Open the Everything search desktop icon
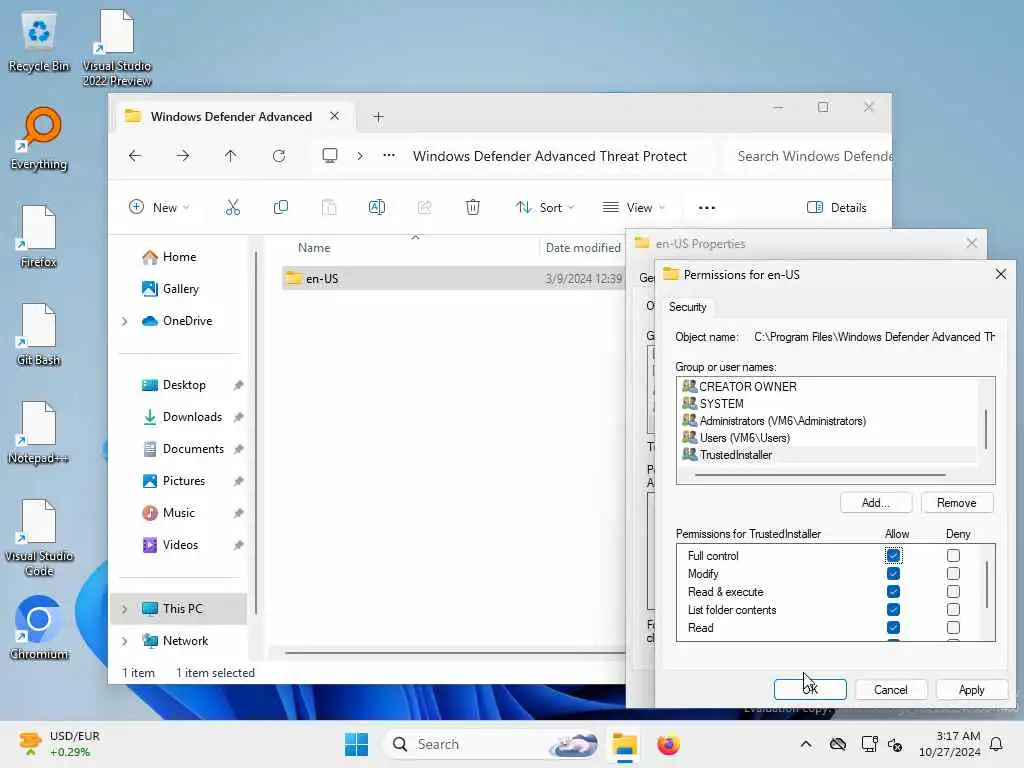1024x768 pixels. (x=39, y=139)
